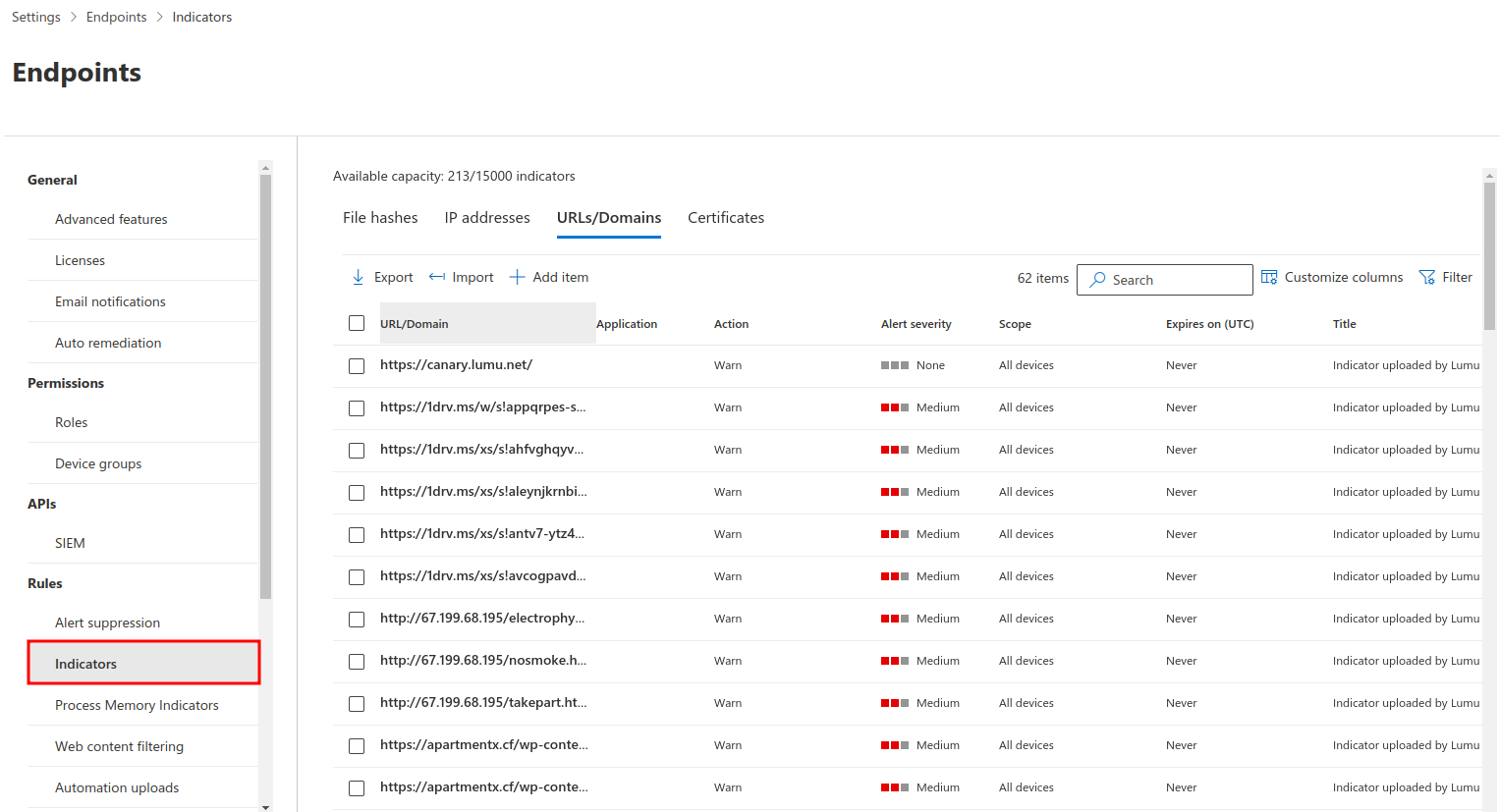Sort by Expires on (UTC) column header
The height and width of the screenshot is (812, 1500).
1209,324
